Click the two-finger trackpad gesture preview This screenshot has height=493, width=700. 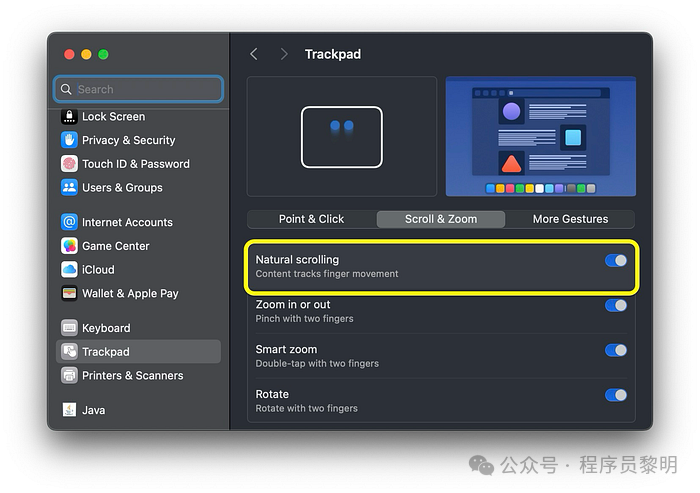coord(342,137)
